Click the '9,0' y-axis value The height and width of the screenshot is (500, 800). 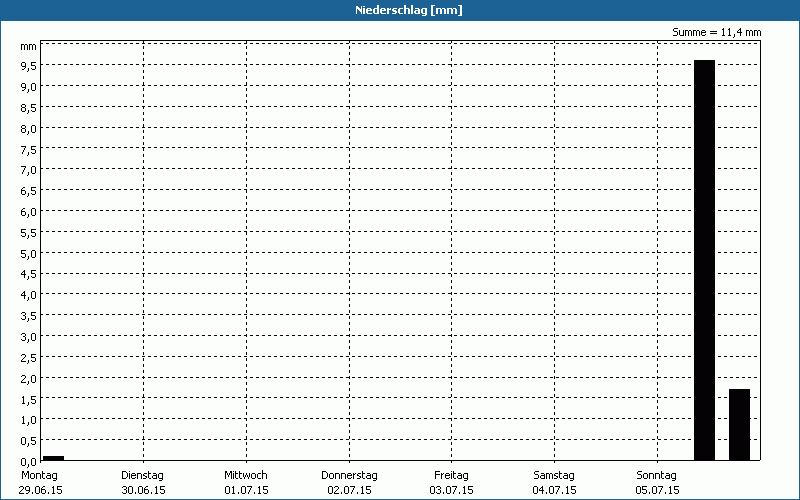click(29, 87)
